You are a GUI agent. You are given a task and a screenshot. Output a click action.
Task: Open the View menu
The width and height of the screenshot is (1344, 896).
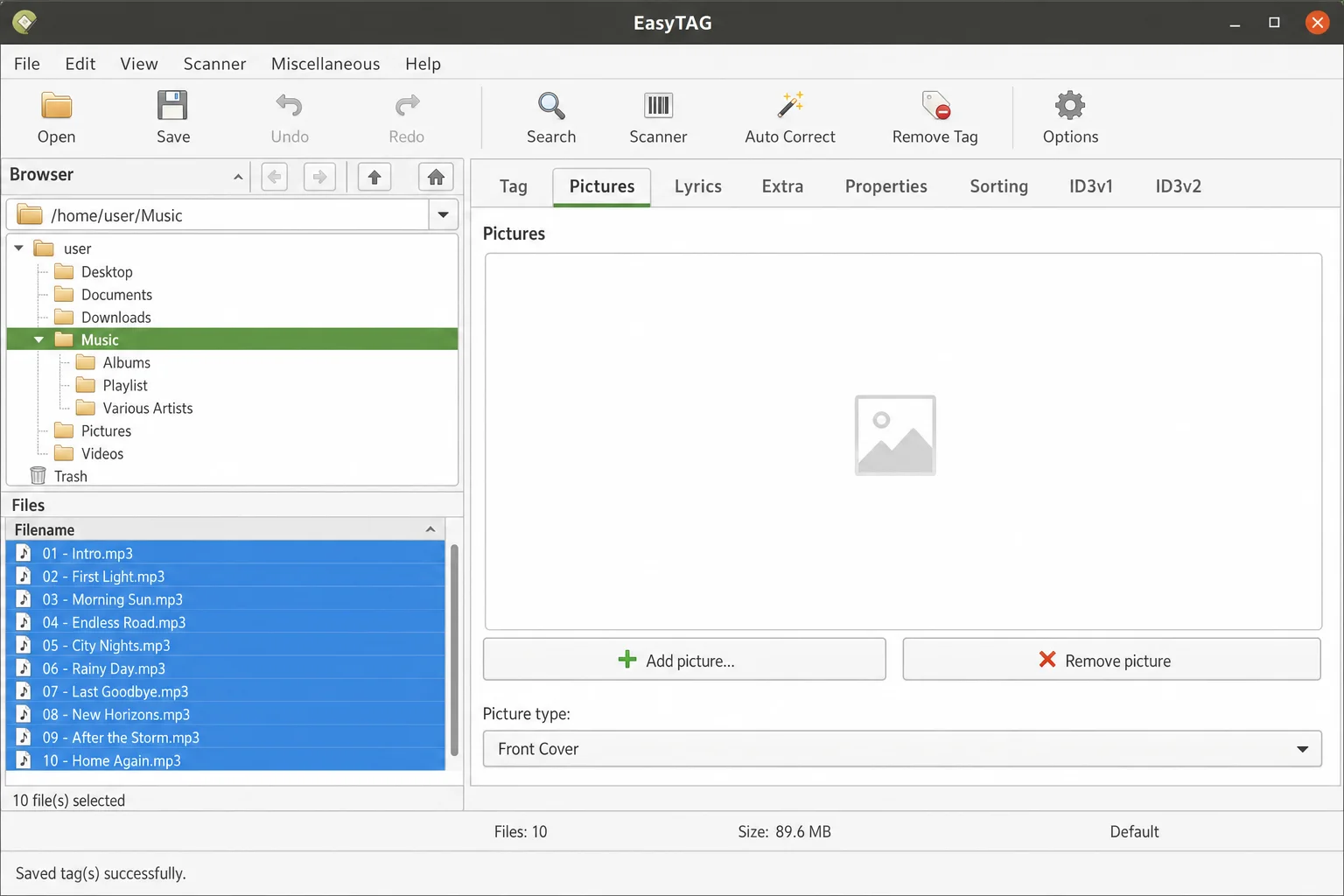[x=139, y=64]
